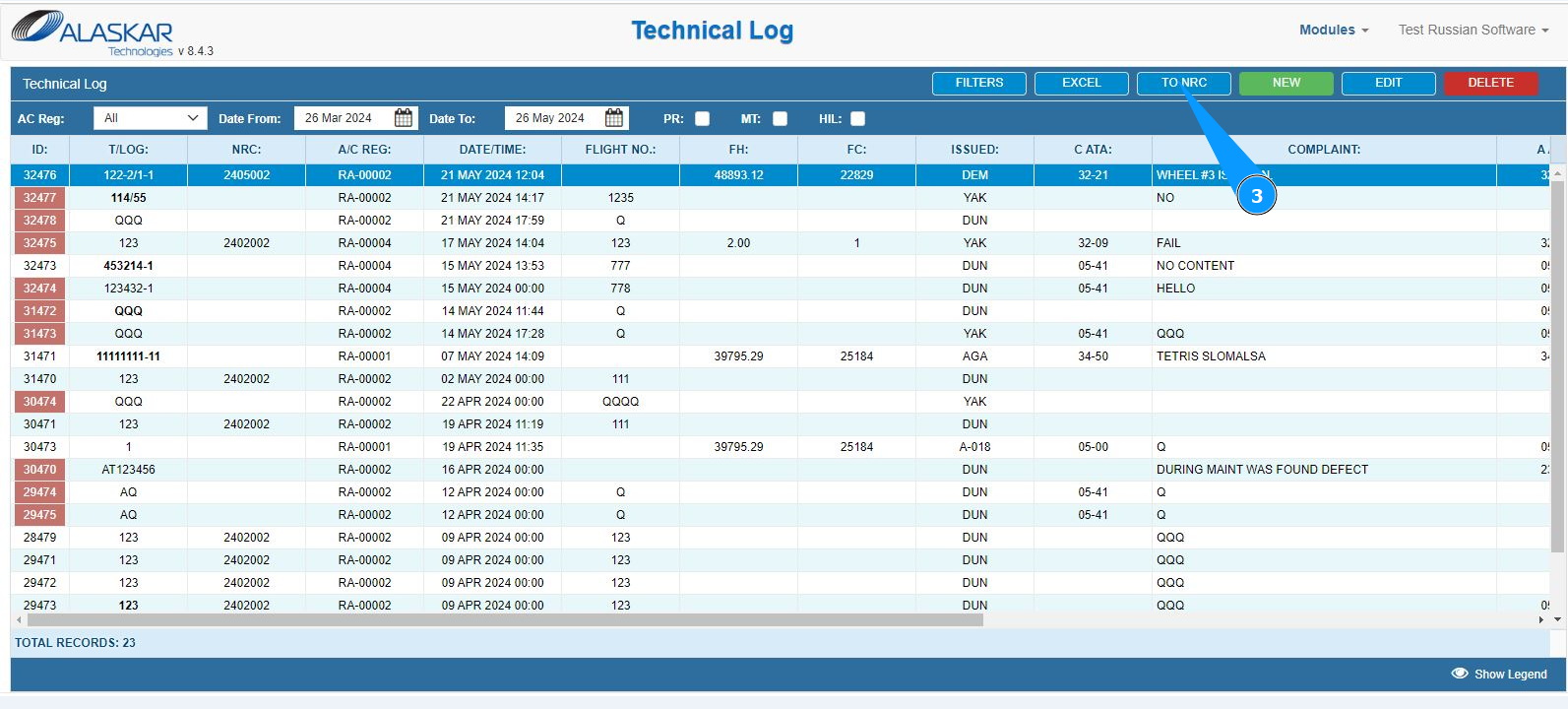Open the FILTERS panel

click(979, 83)
